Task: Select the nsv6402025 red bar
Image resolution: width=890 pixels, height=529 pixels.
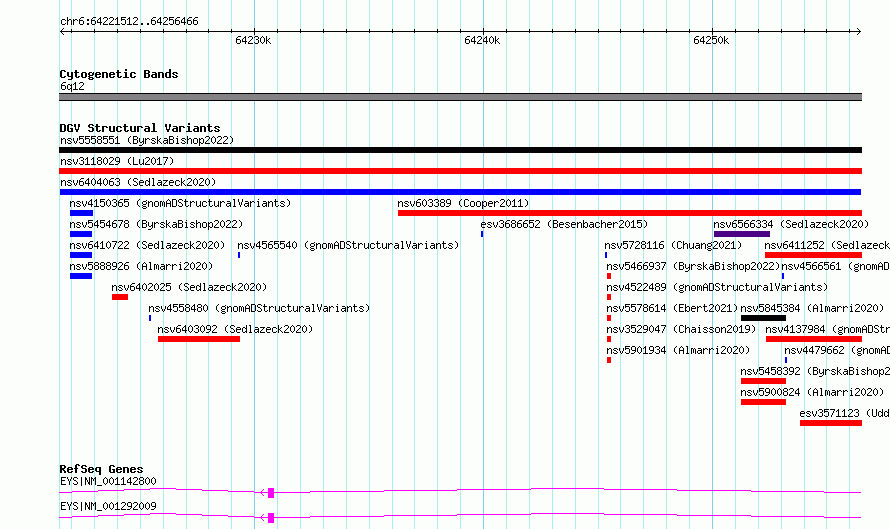Action: pos(120,297)
